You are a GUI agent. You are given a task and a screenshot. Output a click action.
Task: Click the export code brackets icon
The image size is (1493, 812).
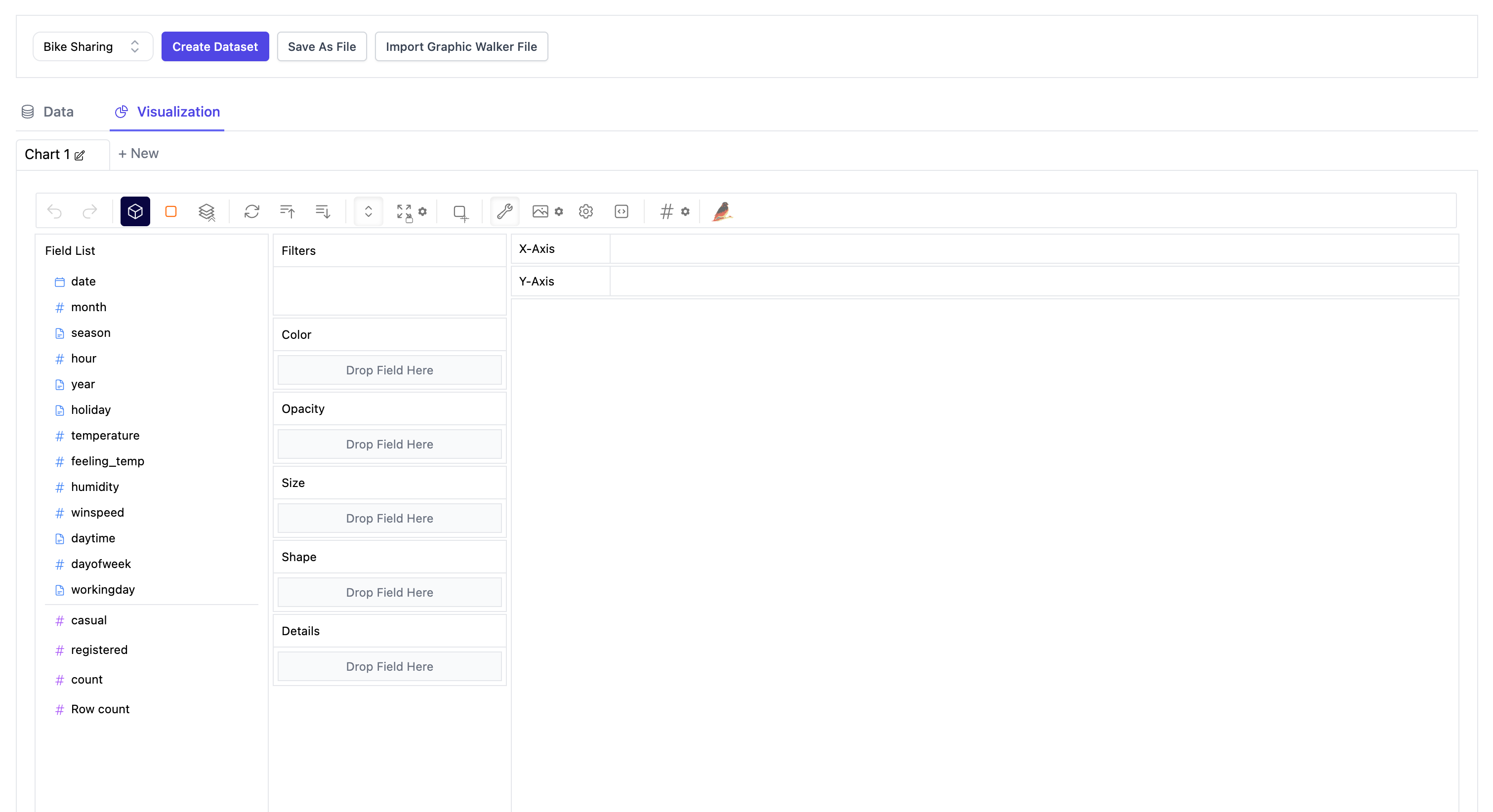point(622,211)
